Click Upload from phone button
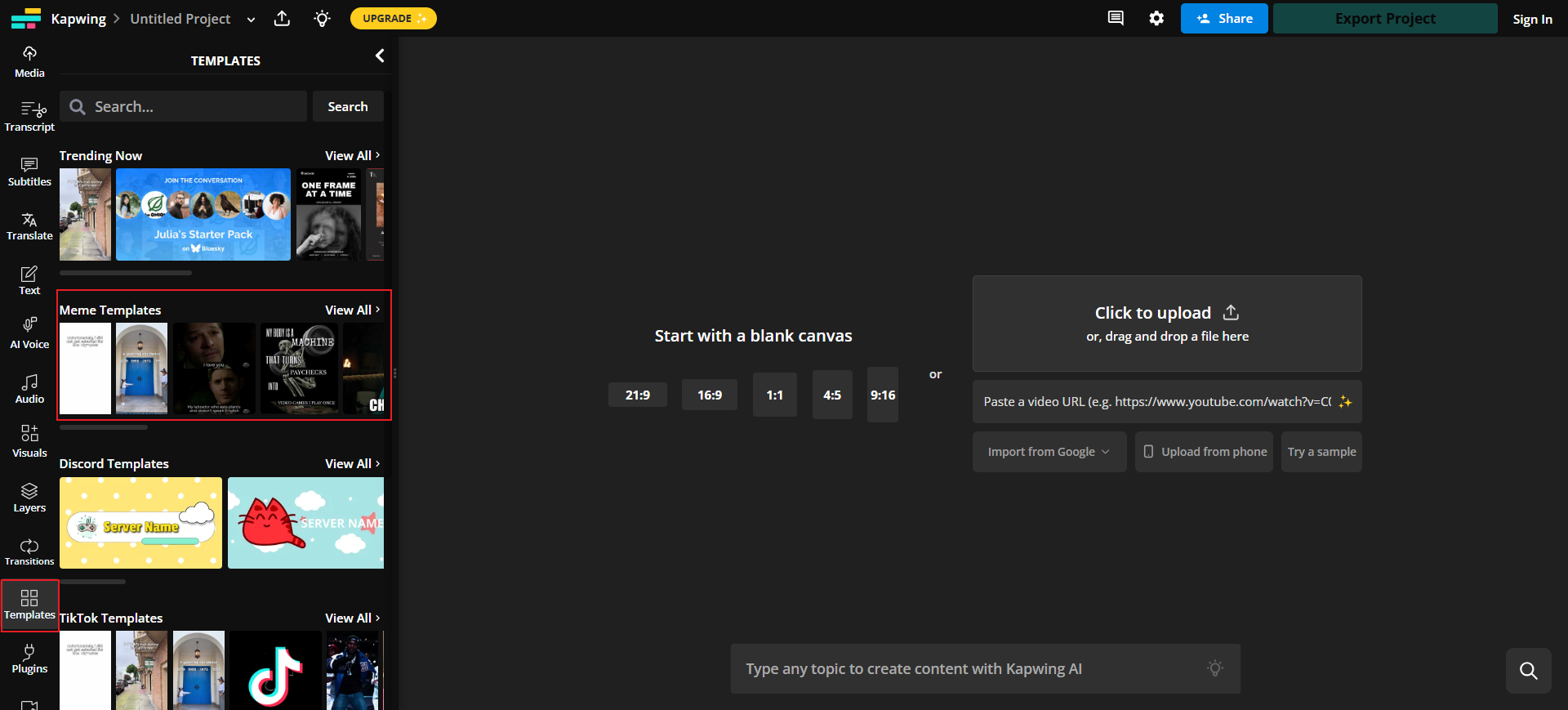 (x=1204, y=452)
